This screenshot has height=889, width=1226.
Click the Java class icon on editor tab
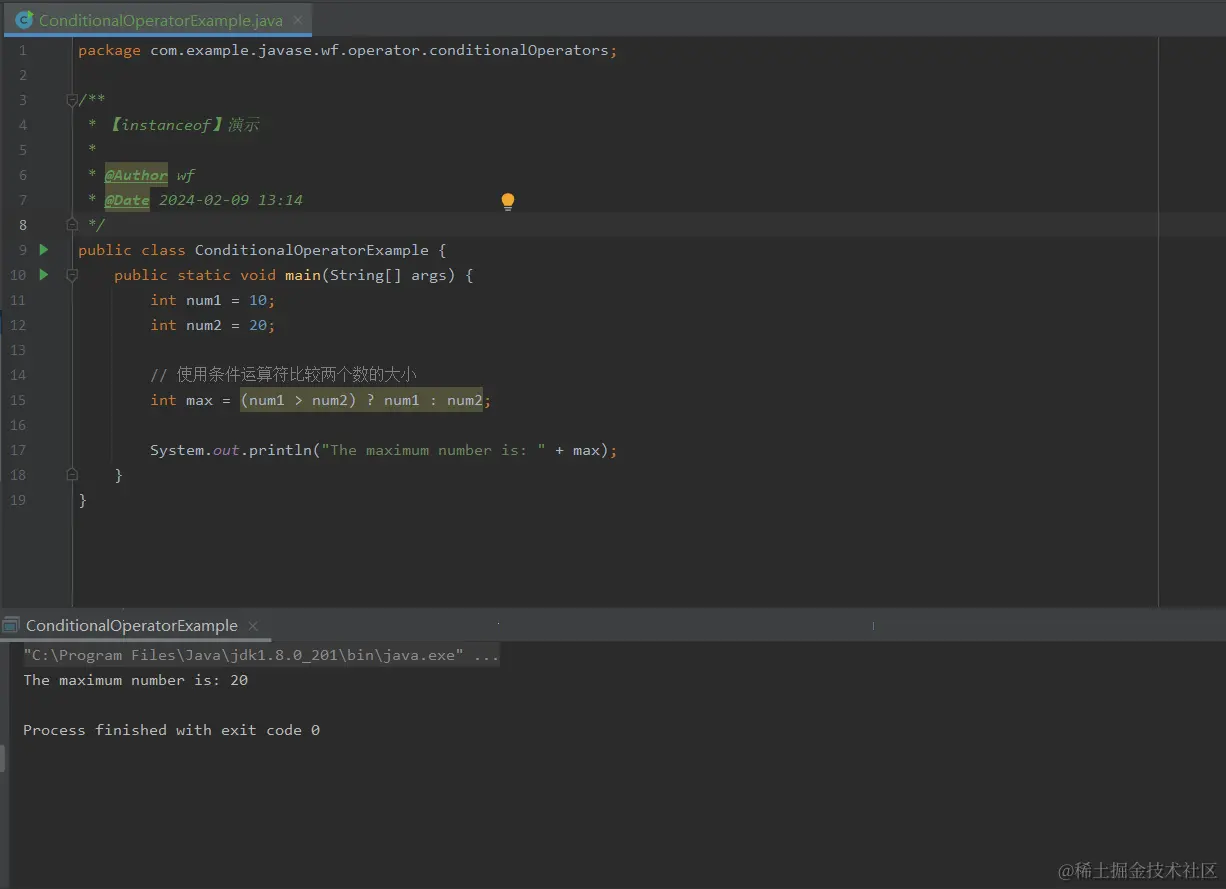click(x=24, y=20)
